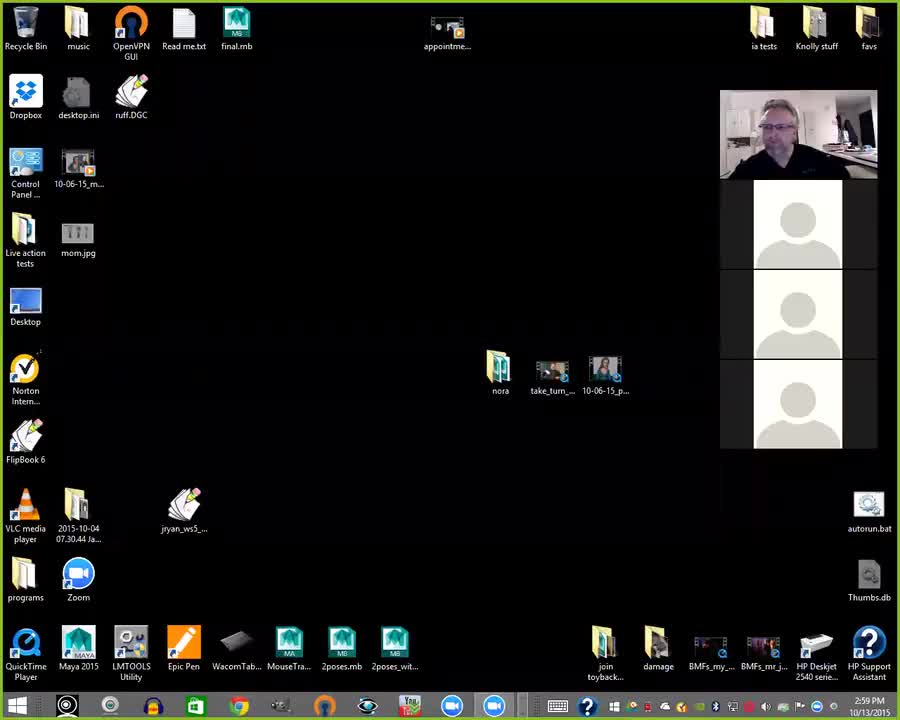
Task: Open the headphones music app in taskbar
Action: 153,706
